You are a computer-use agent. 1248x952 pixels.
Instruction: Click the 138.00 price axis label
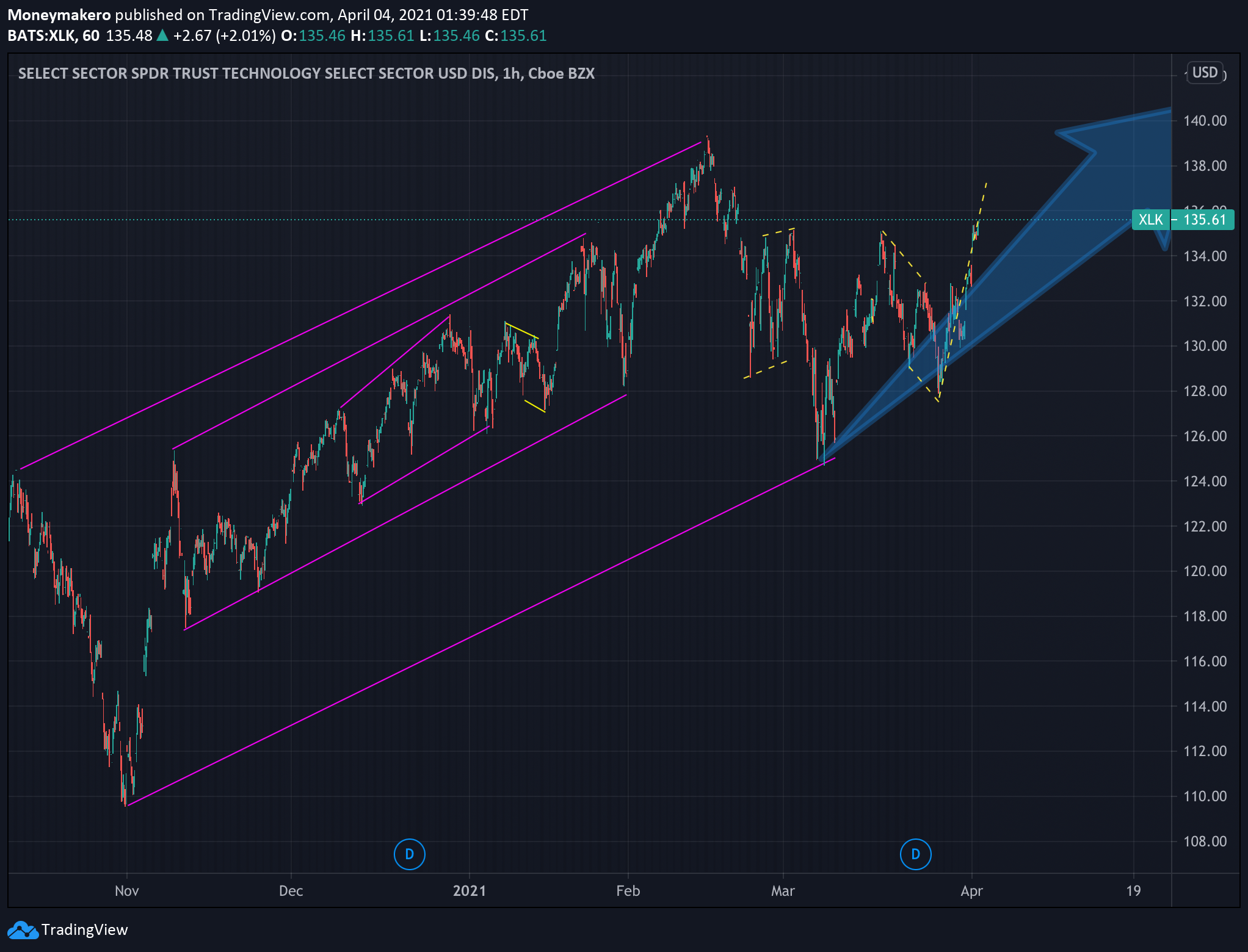coord(1205,166)
